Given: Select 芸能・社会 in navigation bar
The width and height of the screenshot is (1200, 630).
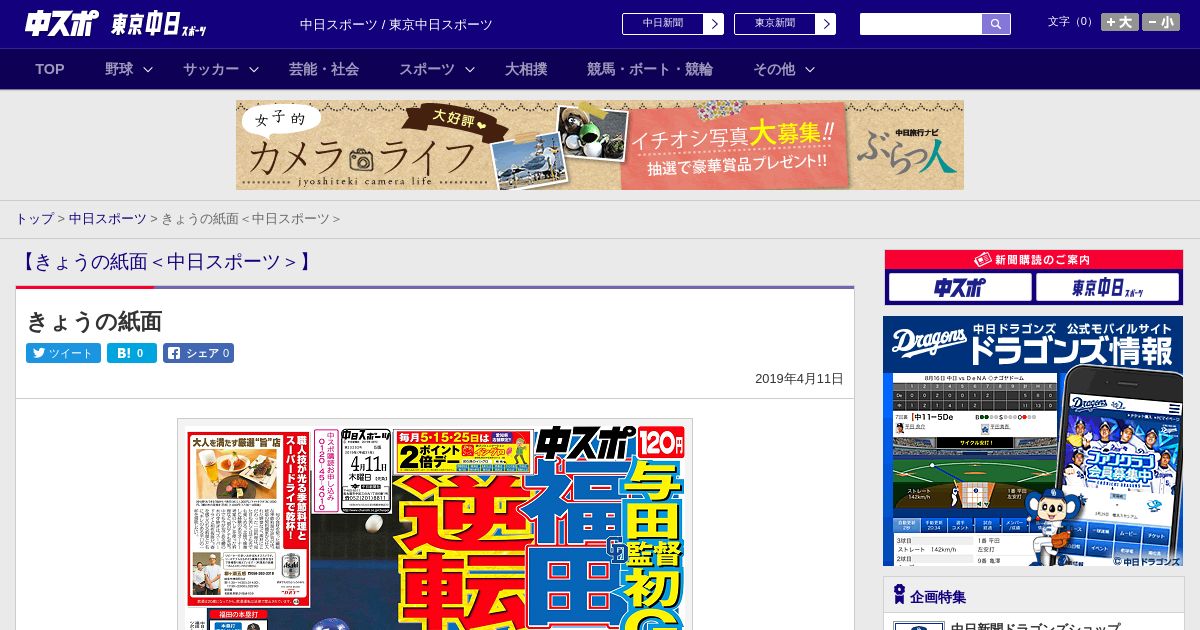Looking at the screenshot, I should coord(324,69).
